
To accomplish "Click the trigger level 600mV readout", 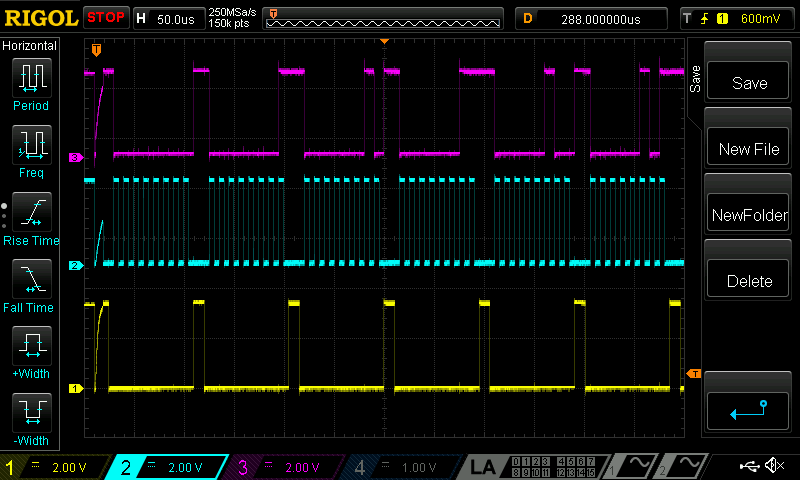I will coord(760,19).
